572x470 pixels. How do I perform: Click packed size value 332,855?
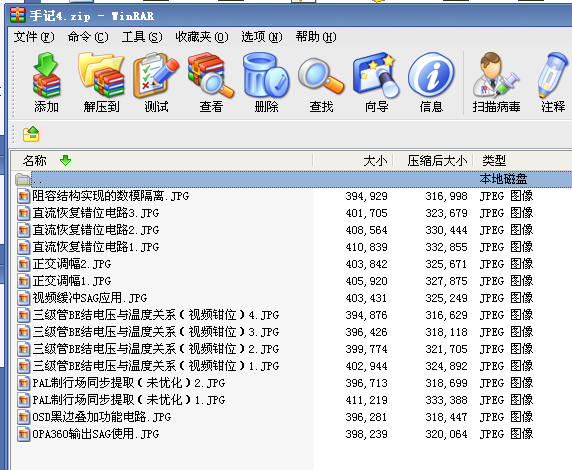coord(446,247)
